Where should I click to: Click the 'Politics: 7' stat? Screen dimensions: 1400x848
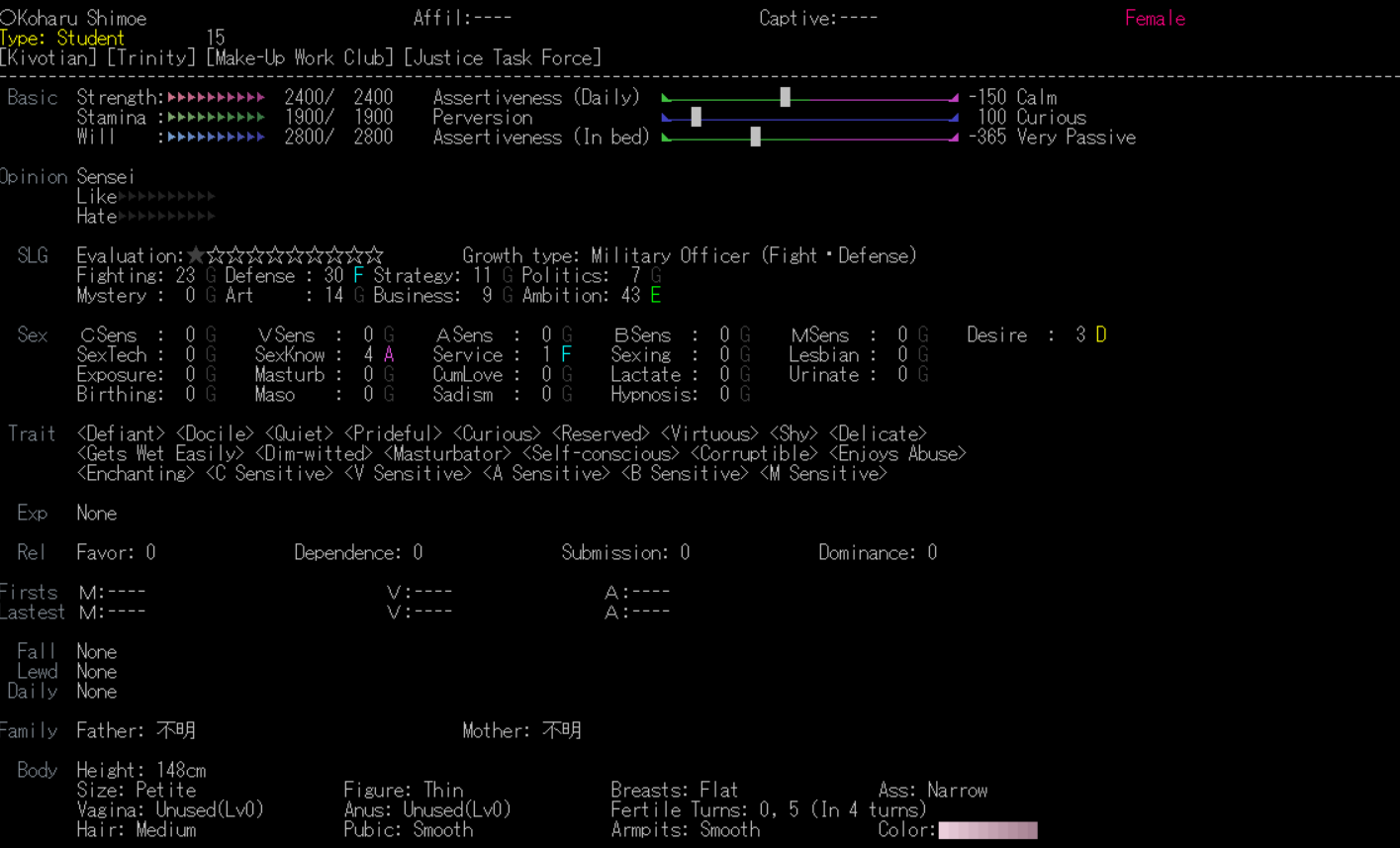click(x=581, y=276)
